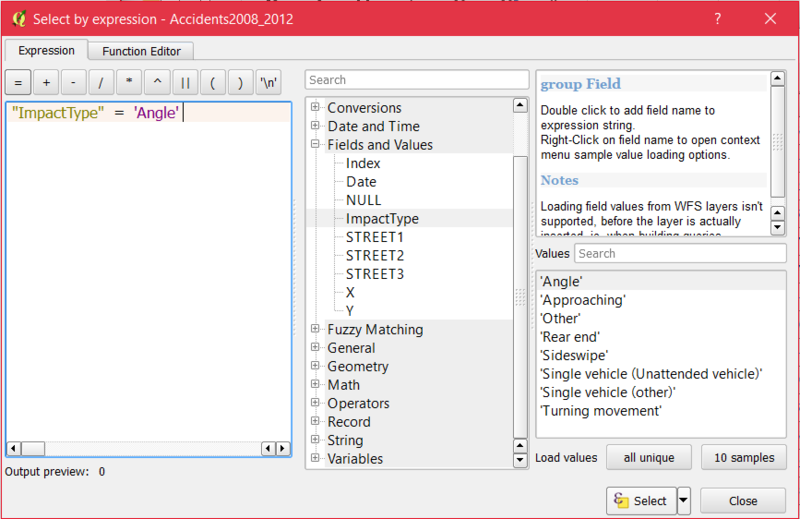Open the Expression tab

pos(46,51)
